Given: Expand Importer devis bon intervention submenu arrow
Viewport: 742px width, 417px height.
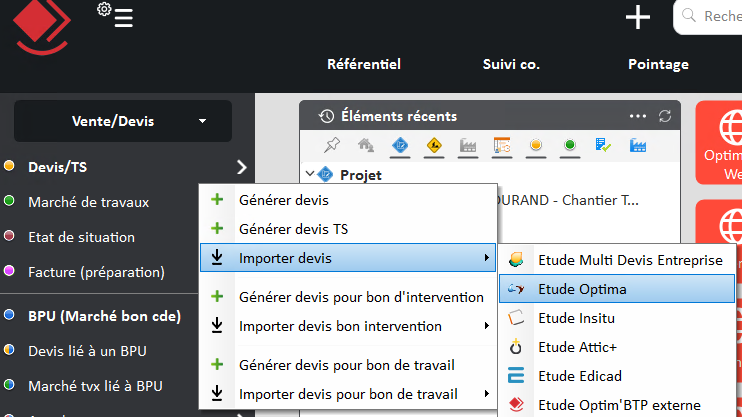Looking at the screenshot, I should pos(486,326).
